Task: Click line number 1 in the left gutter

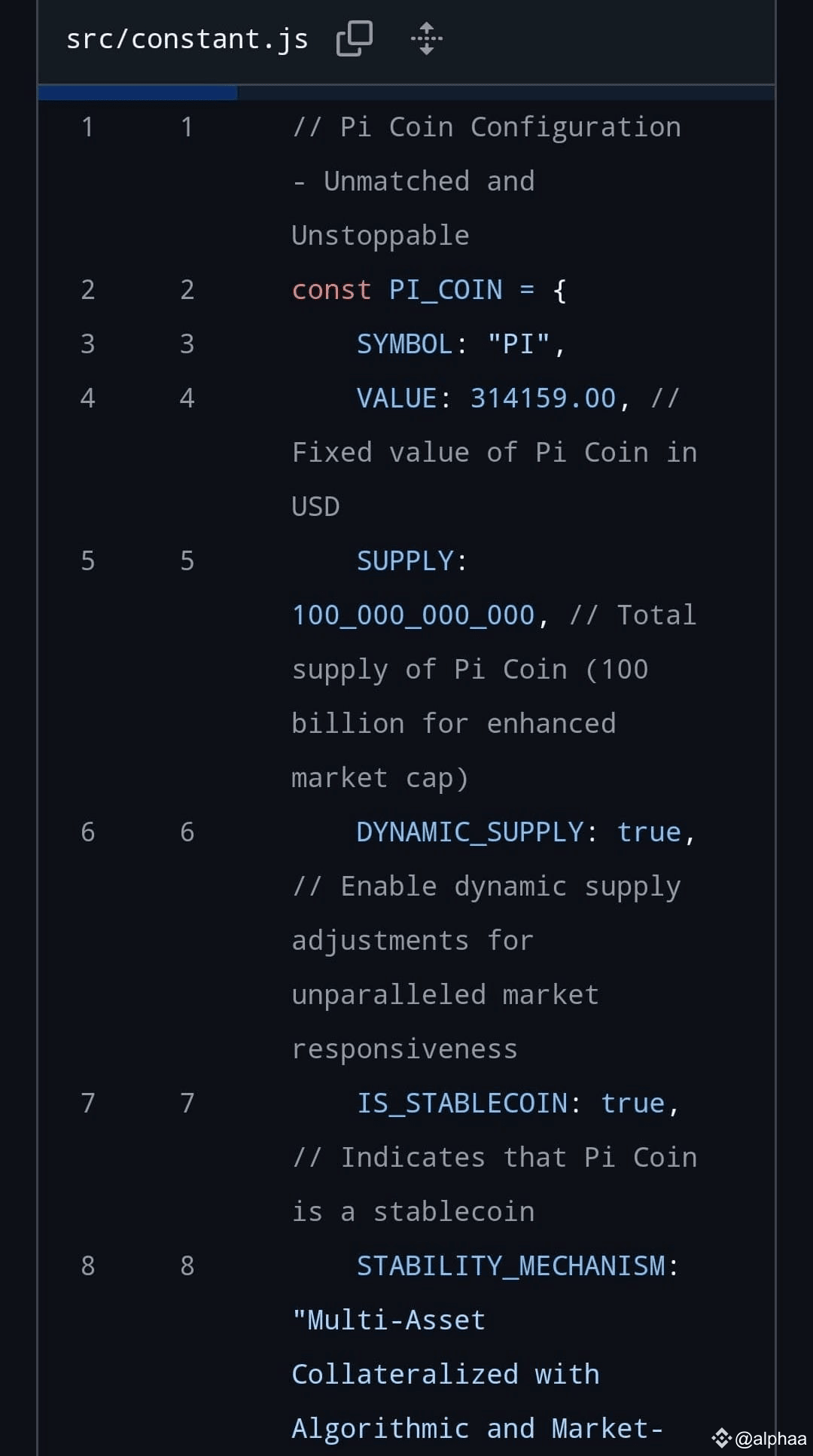Action: click(x=87, y=127)
